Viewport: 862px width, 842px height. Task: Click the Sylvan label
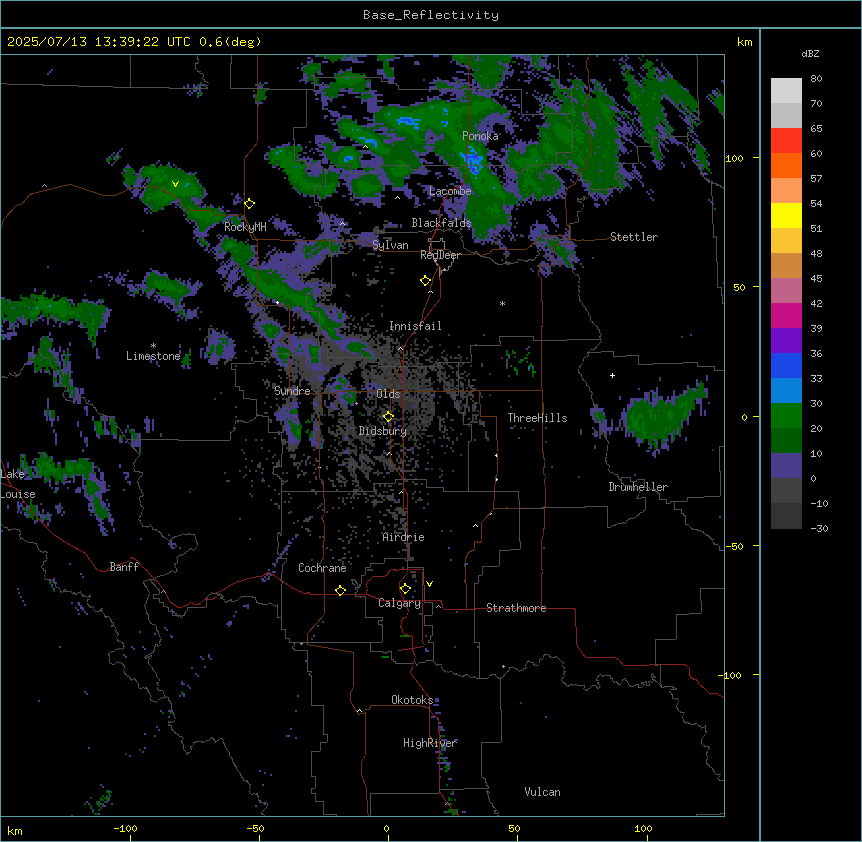pos(390,245)
